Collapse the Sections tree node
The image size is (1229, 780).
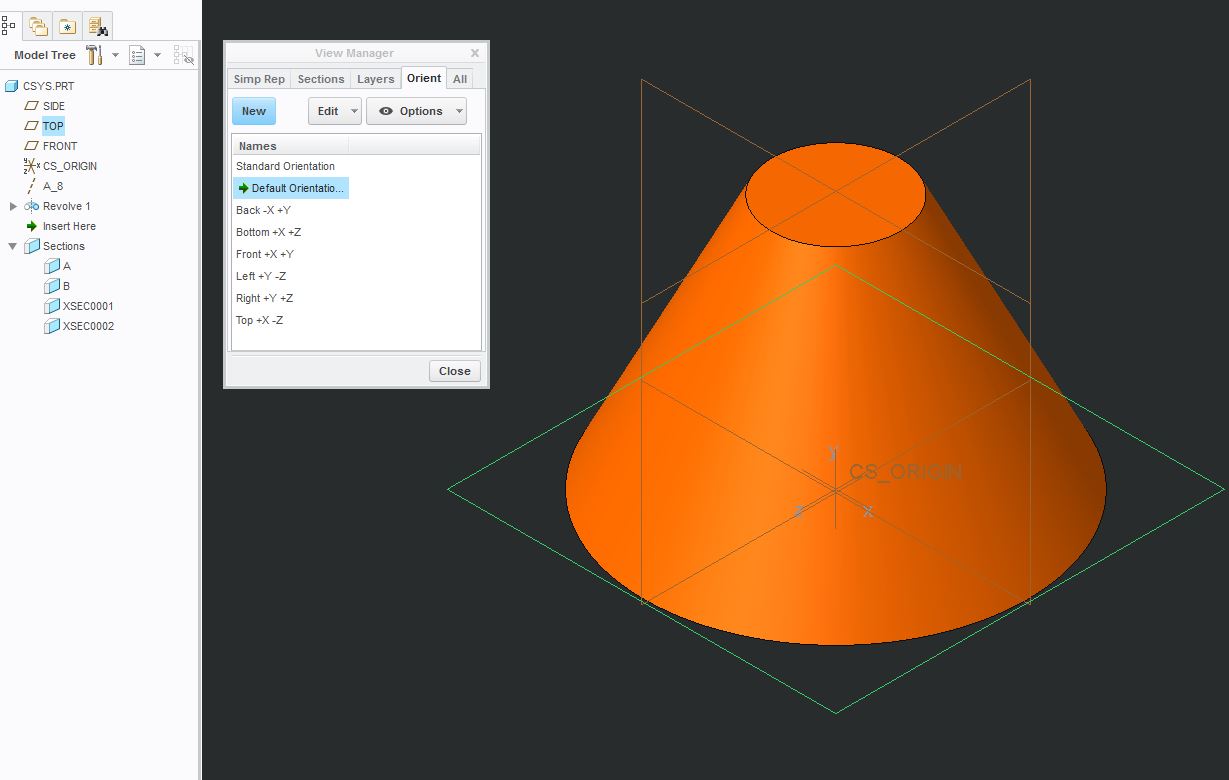tap(13, 246)
